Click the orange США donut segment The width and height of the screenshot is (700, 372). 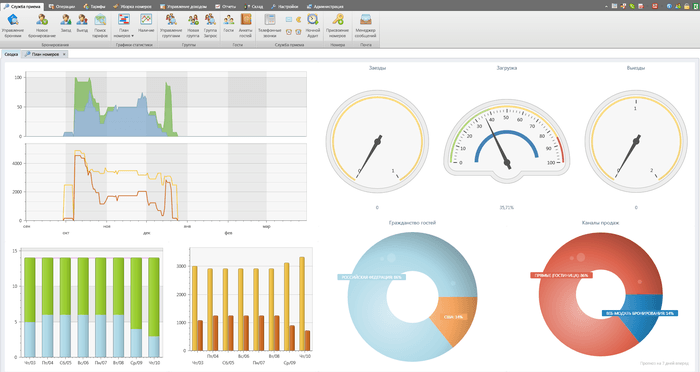pyautogui.click(x=455, y=319)
